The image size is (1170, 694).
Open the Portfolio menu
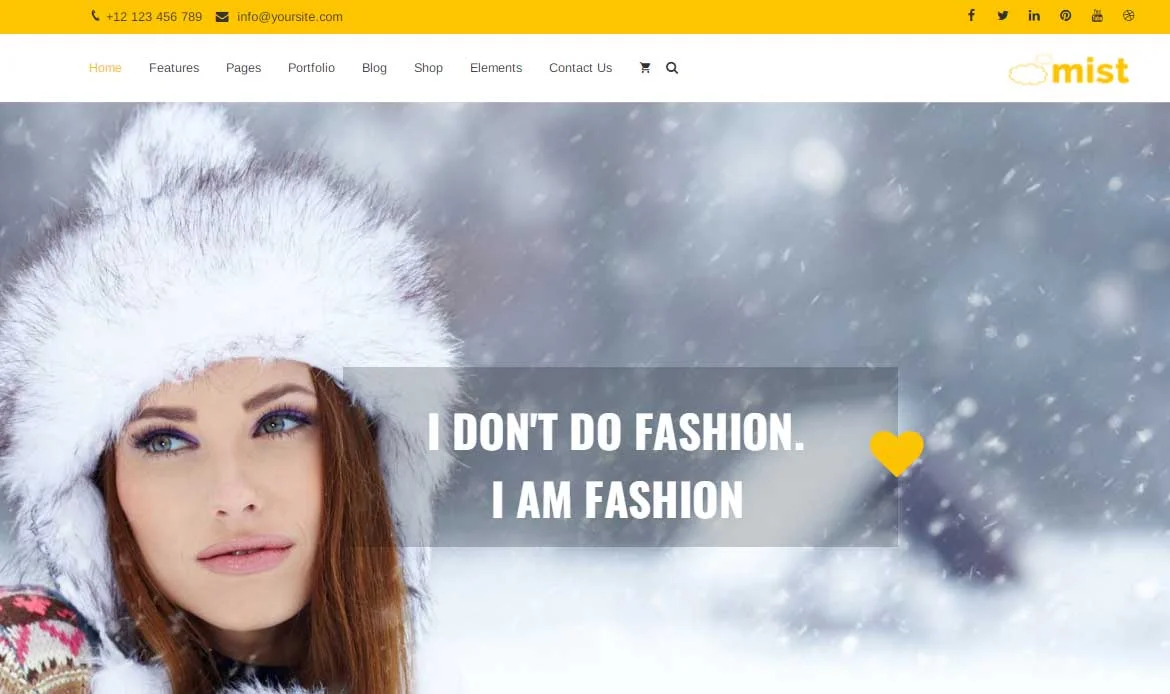click(x=311, y=68)
